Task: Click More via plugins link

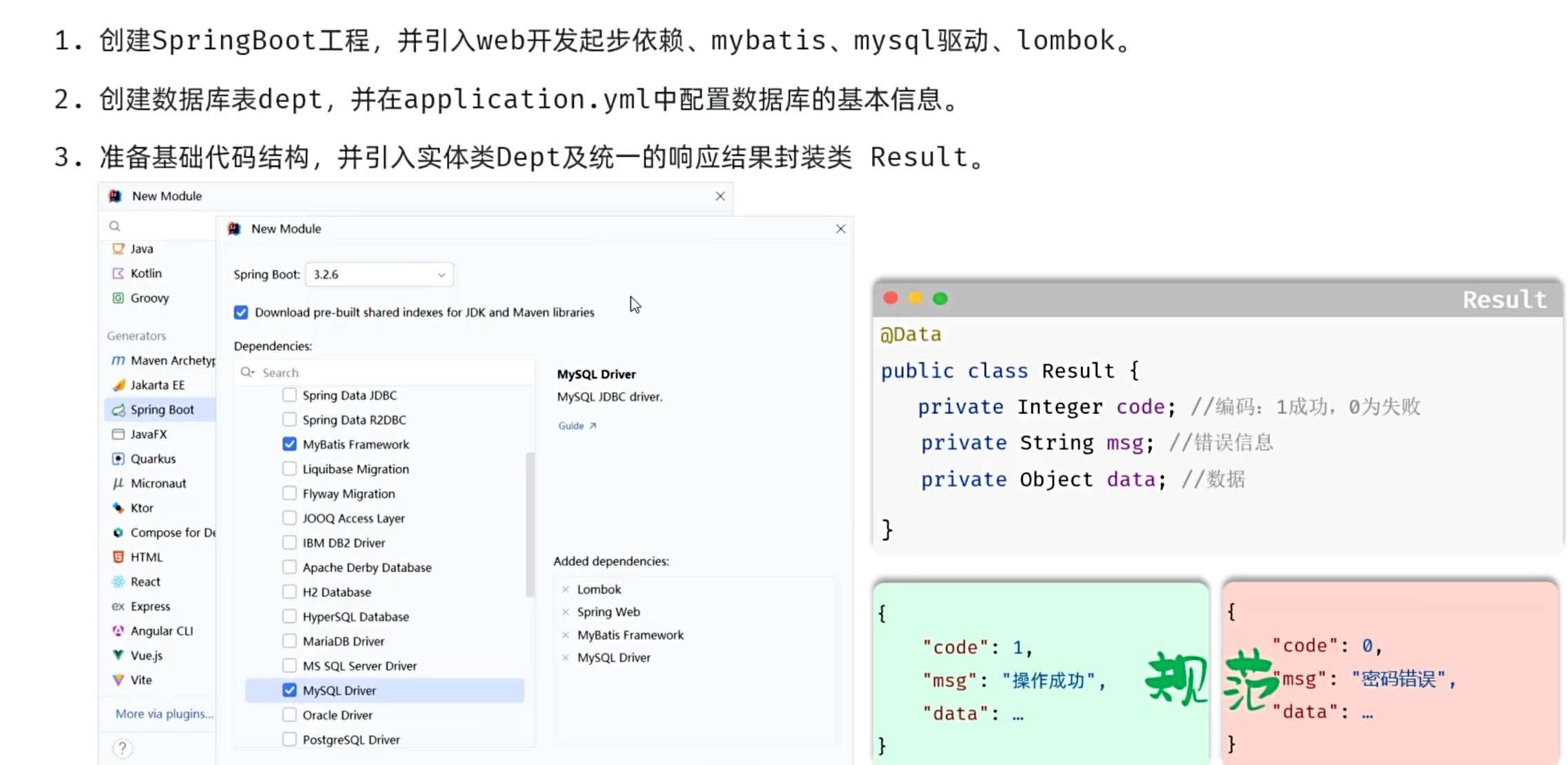Action: [x=164, y=714]
